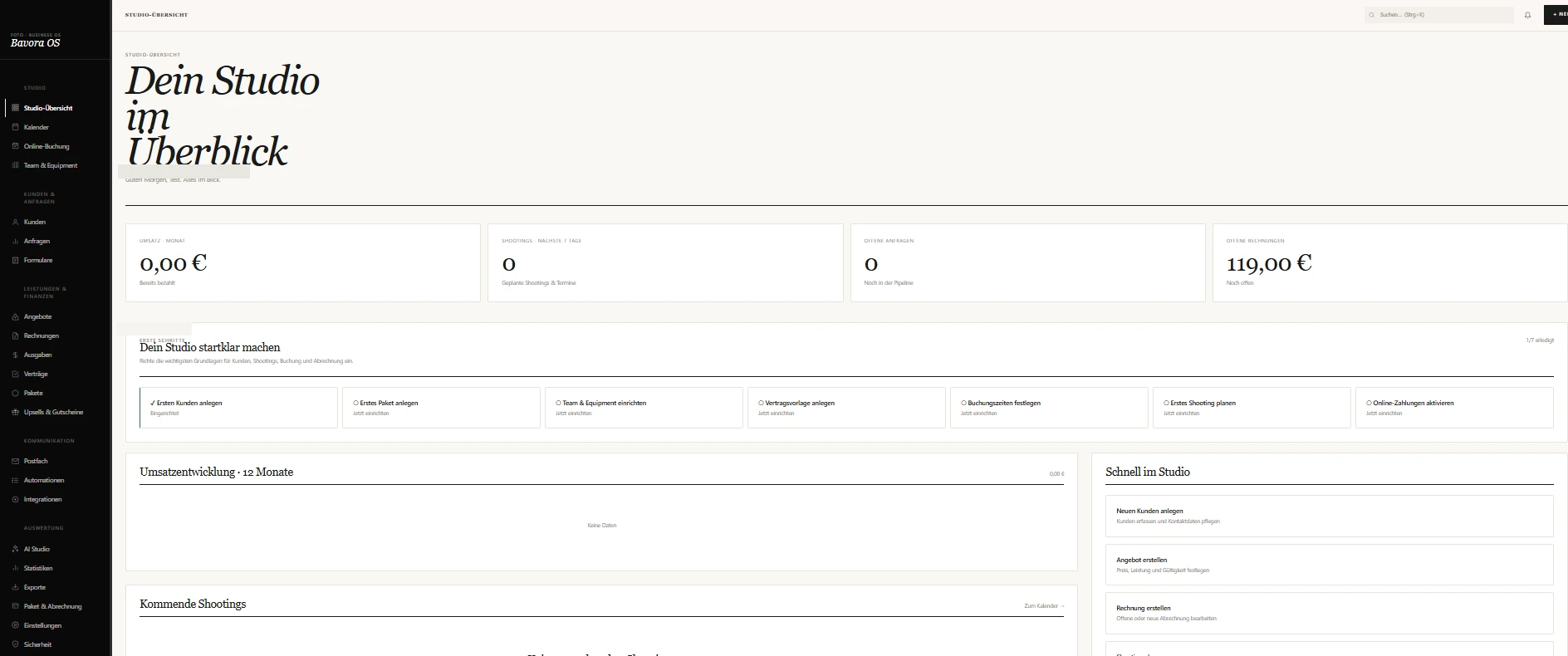Click the Online-Buchung sidebar icon
This screenshot has width=1568, height=656.
coord(16,146)
